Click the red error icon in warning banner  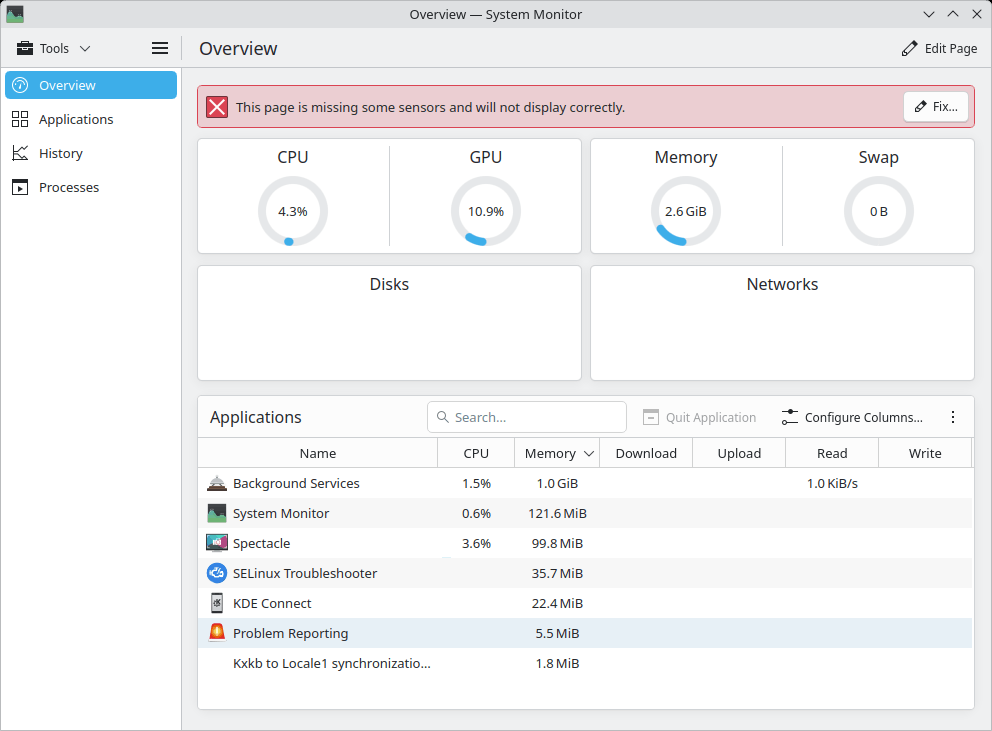click(x=217, y=107)
